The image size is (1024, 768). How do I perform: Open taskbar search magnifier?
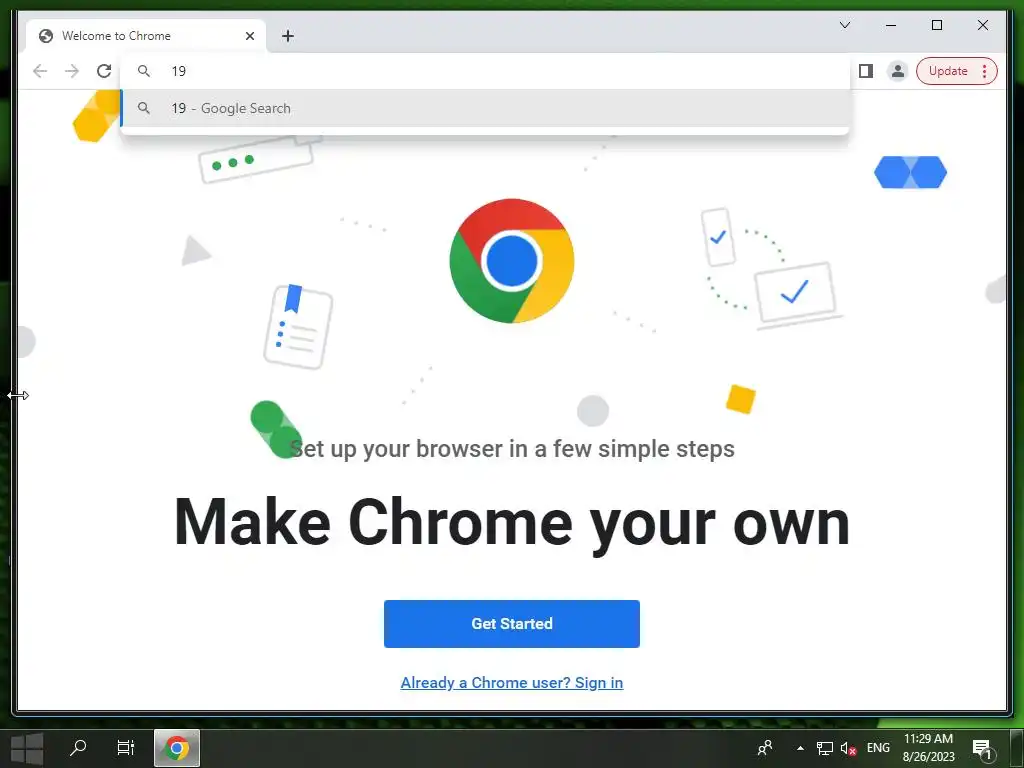[x=78, y=747]
